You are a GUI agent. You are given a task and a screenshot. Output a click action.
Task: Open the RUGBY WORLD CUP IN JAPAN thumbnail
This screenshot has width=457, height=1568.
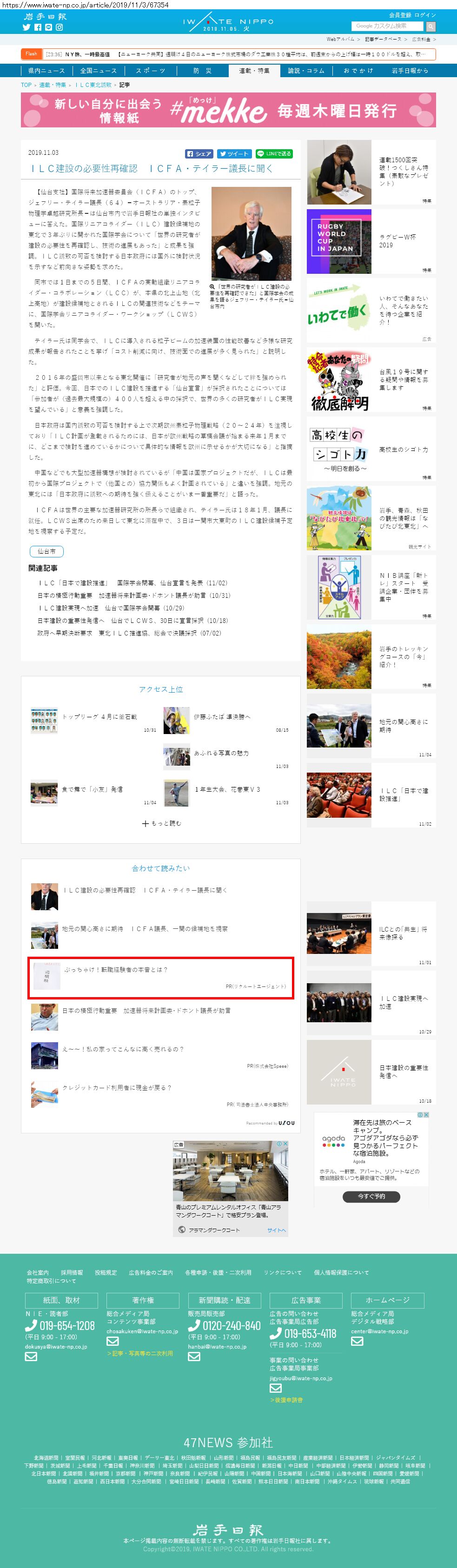coord(338,242)
